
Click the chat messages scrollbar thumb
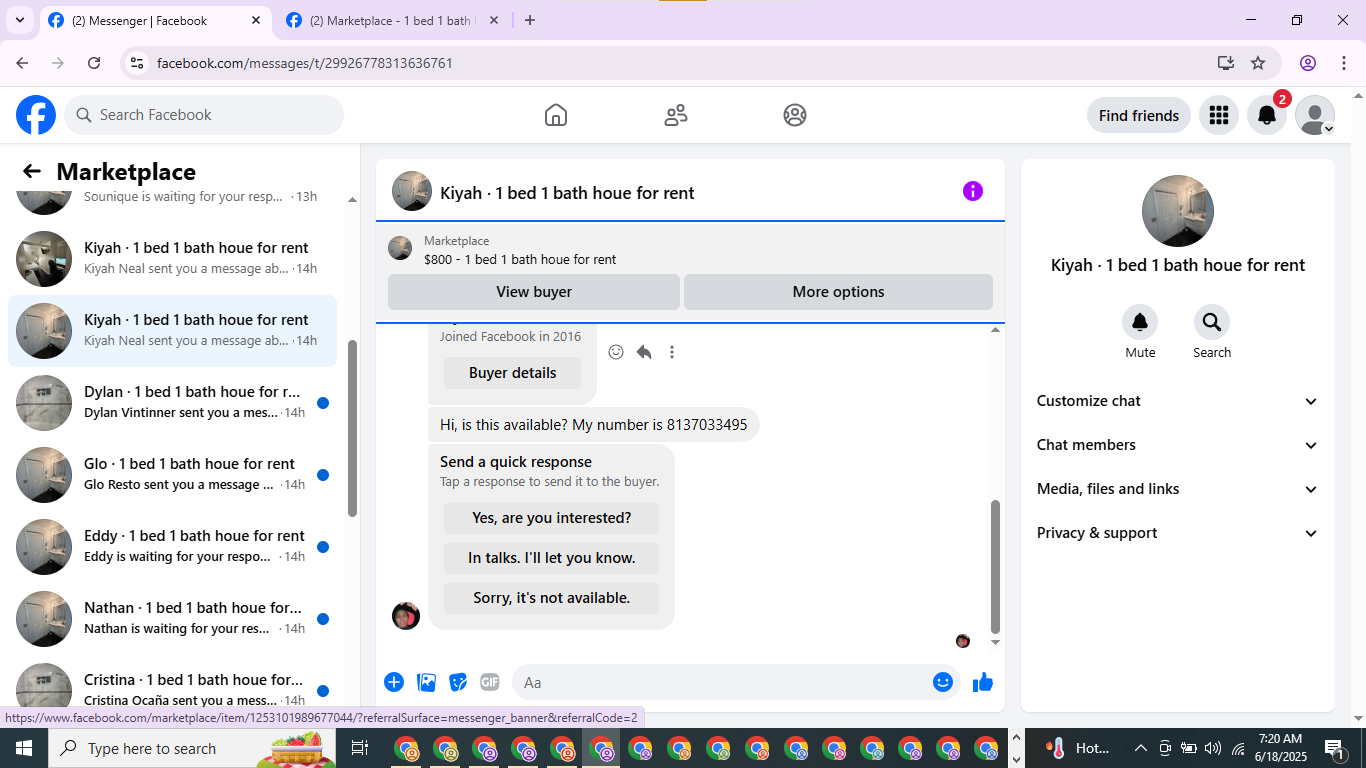pyautogui.click(x=995, y=566)
